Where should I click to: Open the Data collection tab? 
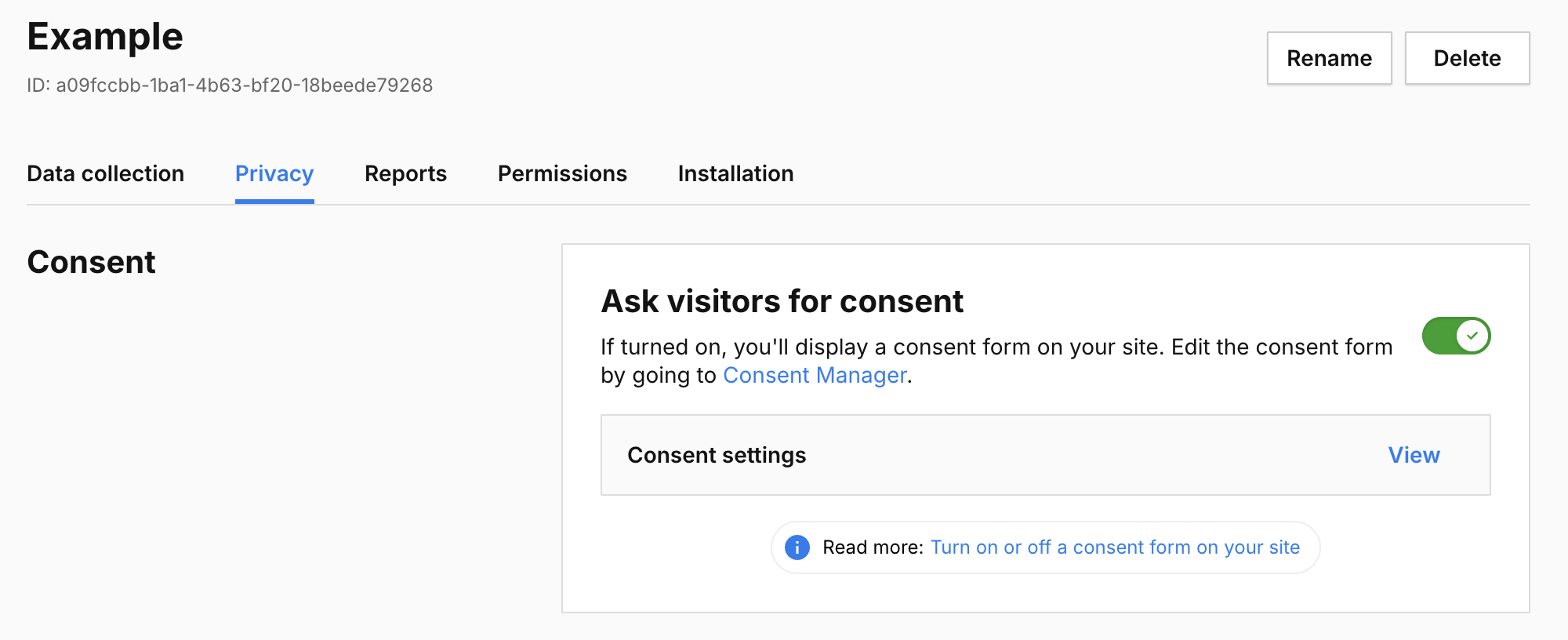(x=106, y=173)
